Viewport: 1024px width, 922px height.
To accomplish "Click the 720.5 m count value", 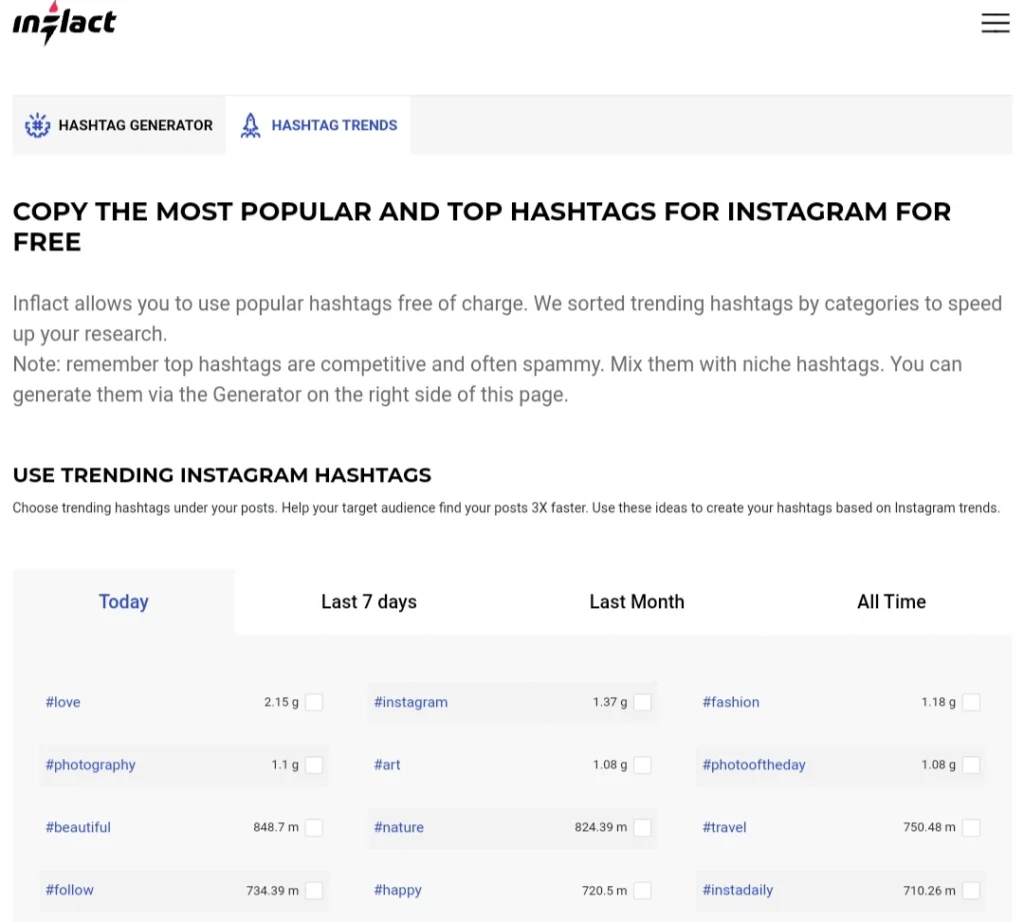I will click(x=604, y=890).
